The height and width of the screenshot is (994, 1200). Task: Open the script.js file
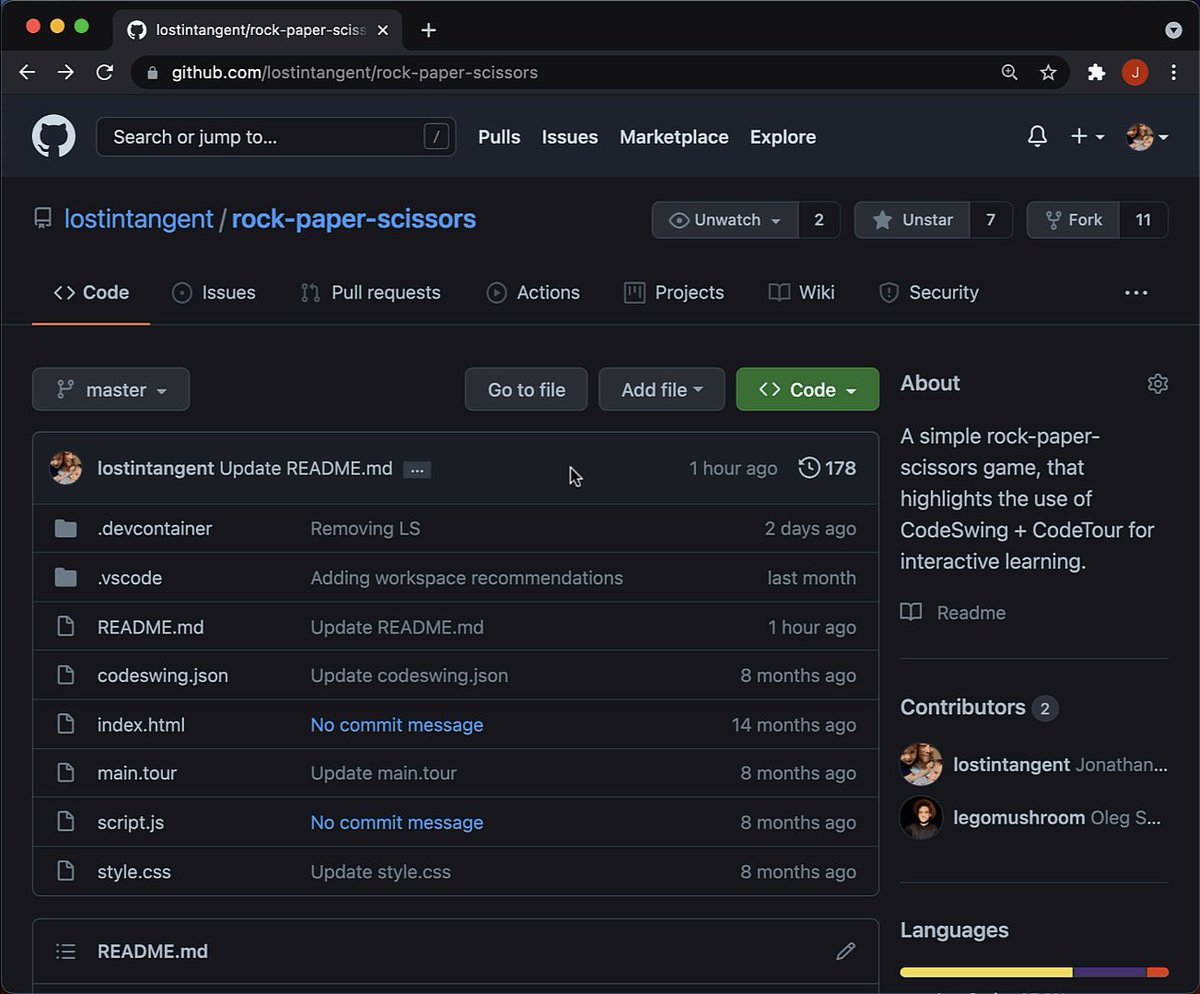click(x=131, y=822)
